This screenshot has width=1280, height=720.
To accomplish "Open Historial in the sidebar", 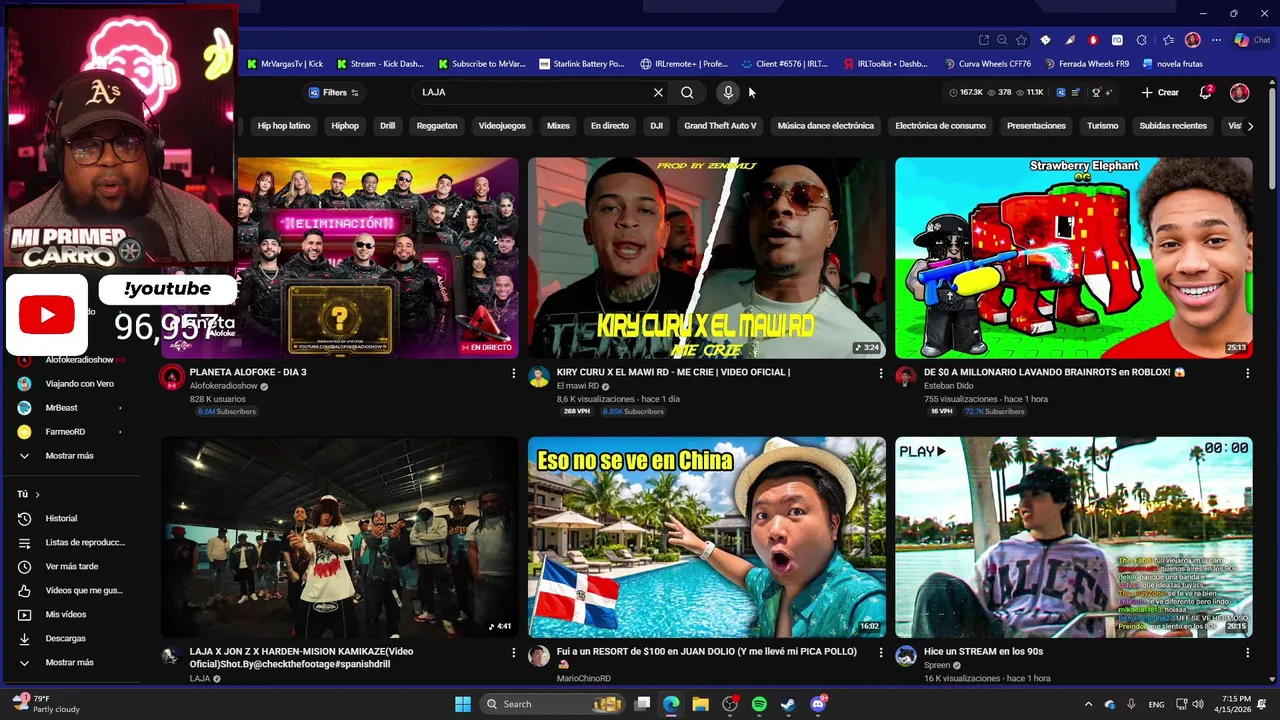I will (61, 518).
